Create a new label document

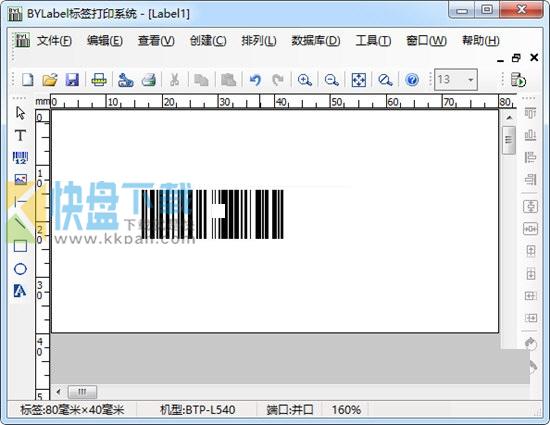27,80
